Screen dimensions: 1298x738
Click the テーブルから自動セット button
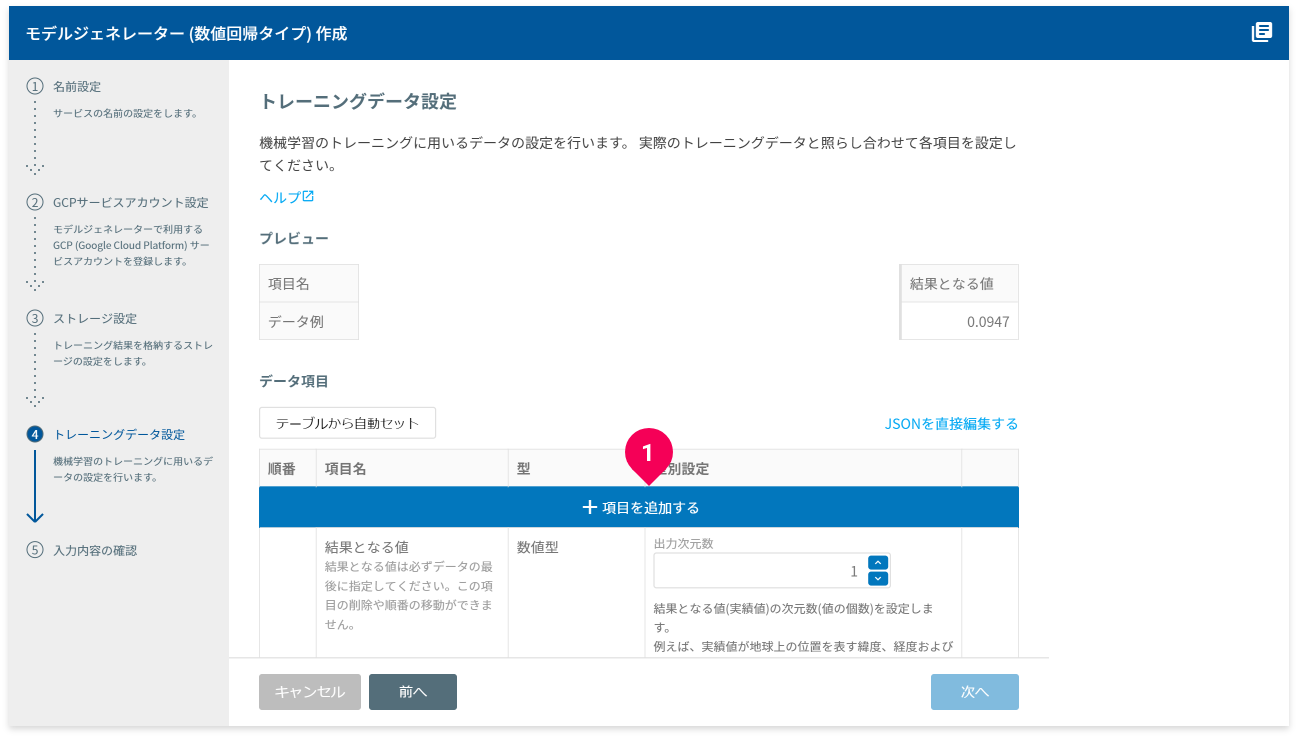point(347,423)
